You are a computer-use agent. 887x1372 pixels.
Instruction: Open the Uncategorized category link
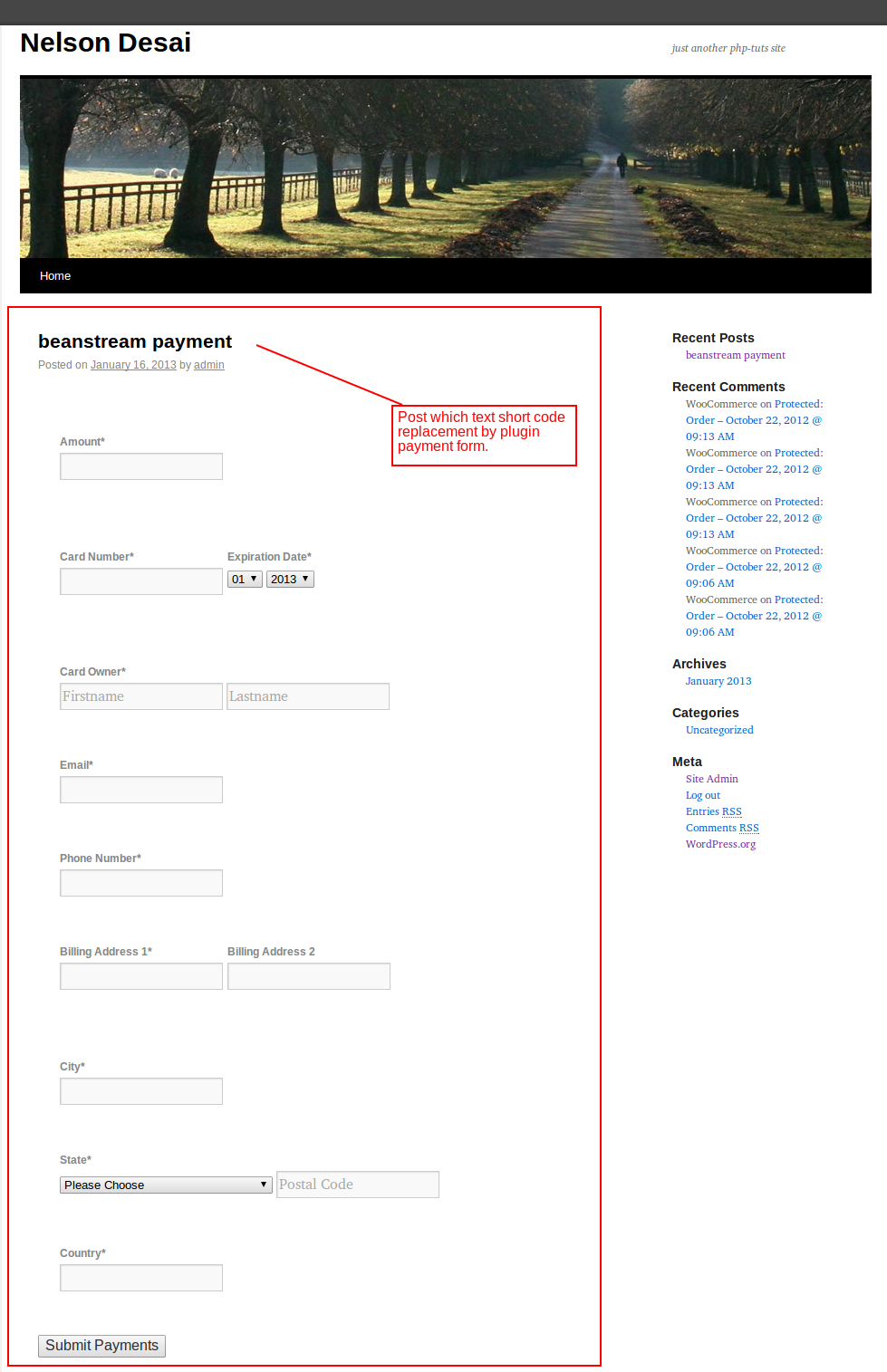(719, 730)
